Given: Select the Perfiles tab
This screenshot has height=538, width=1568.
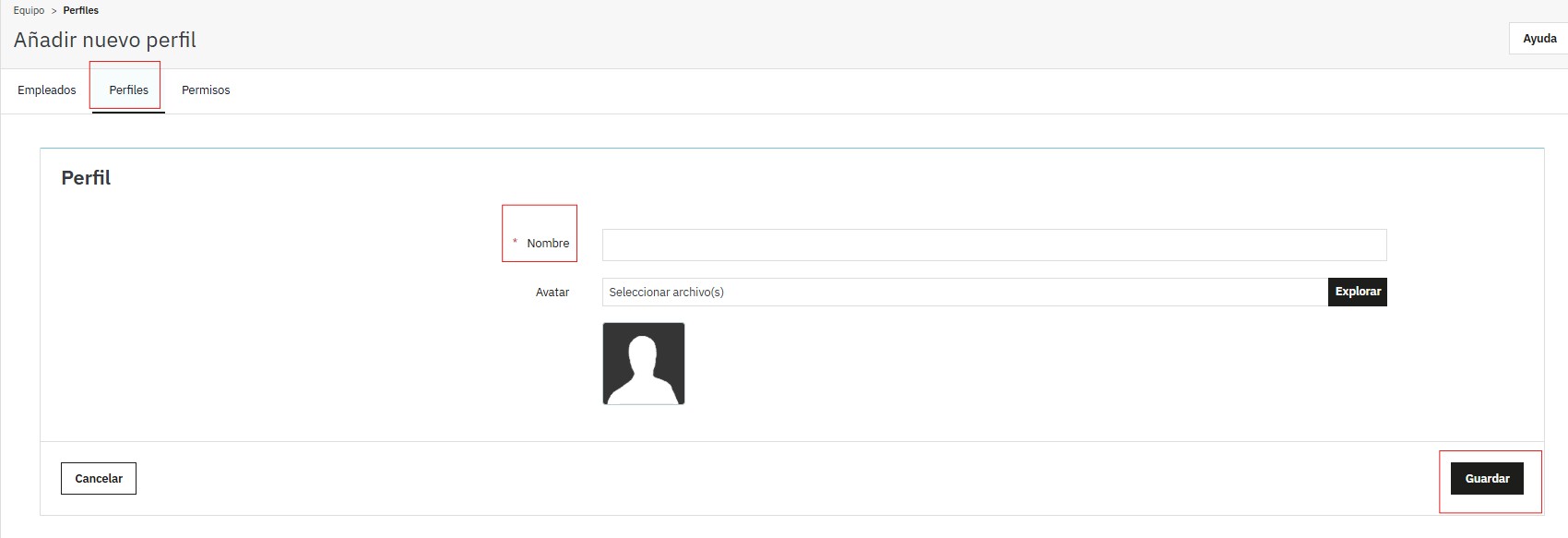Looking at the screenshot, I should tap(128, 90).
